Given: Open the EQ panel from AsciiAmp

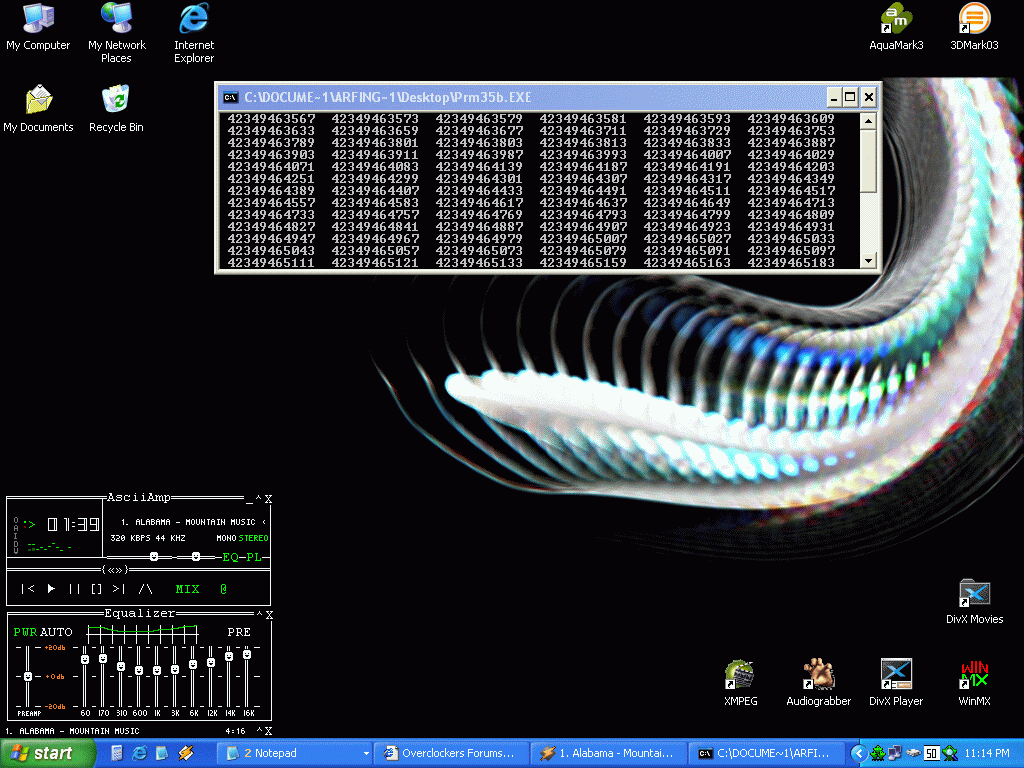Looking at the screenshot, I should [x=231, y=556].
